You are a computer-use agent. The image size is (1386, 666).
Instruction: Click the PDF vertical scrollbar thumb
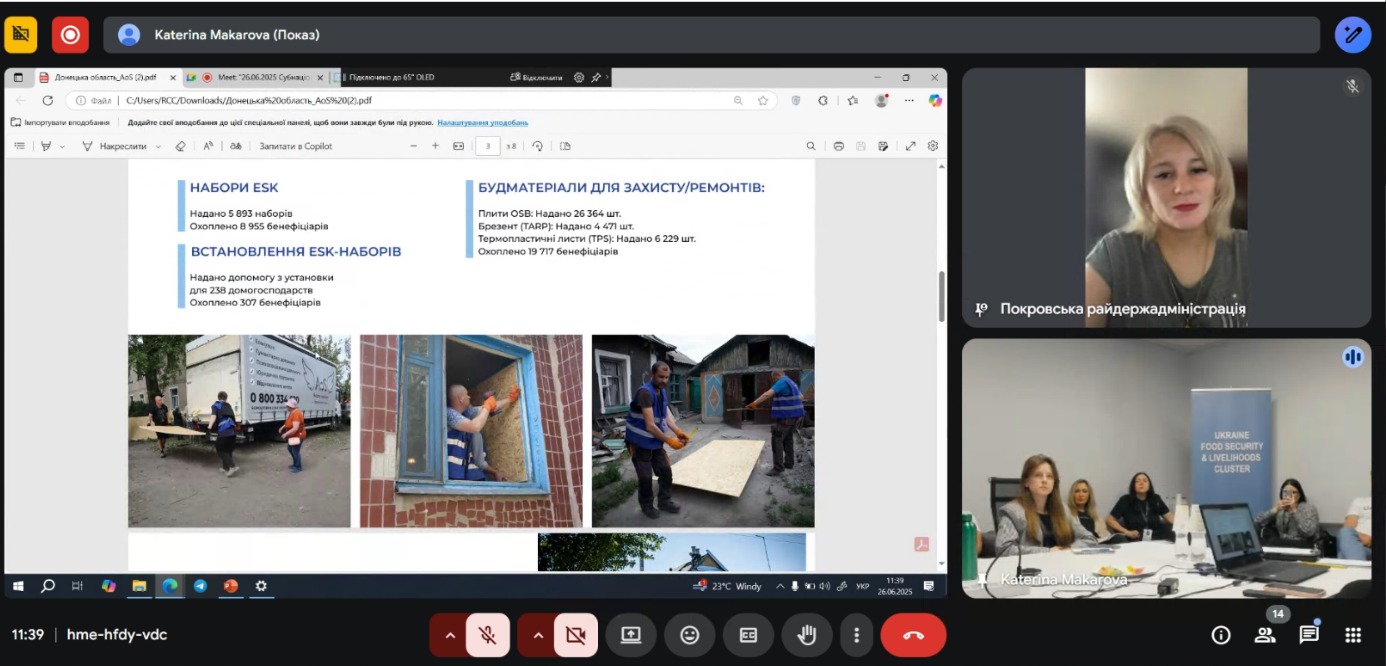click(941, 296)
